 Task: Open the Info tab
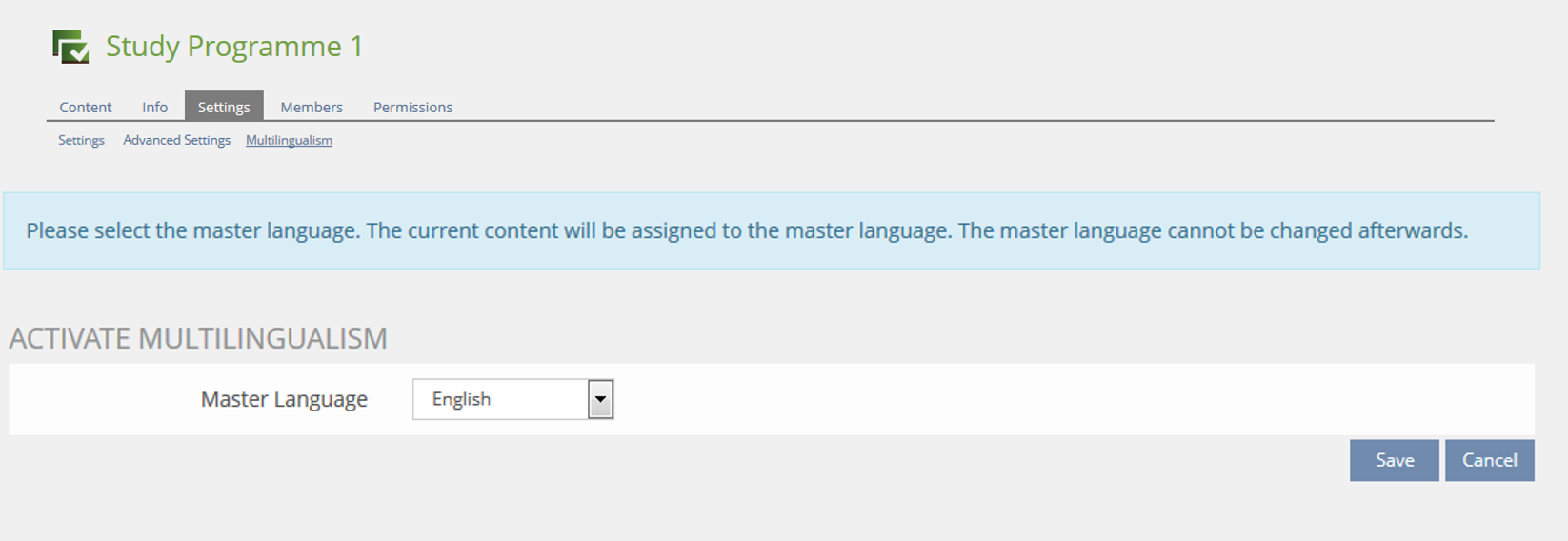point(154,108)
